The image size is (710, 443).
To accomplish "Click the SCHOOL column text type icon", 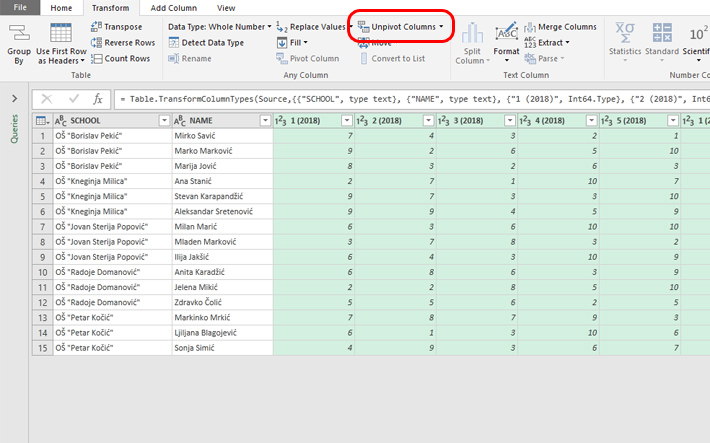I will pyautogui.click(x=61, y=120).
